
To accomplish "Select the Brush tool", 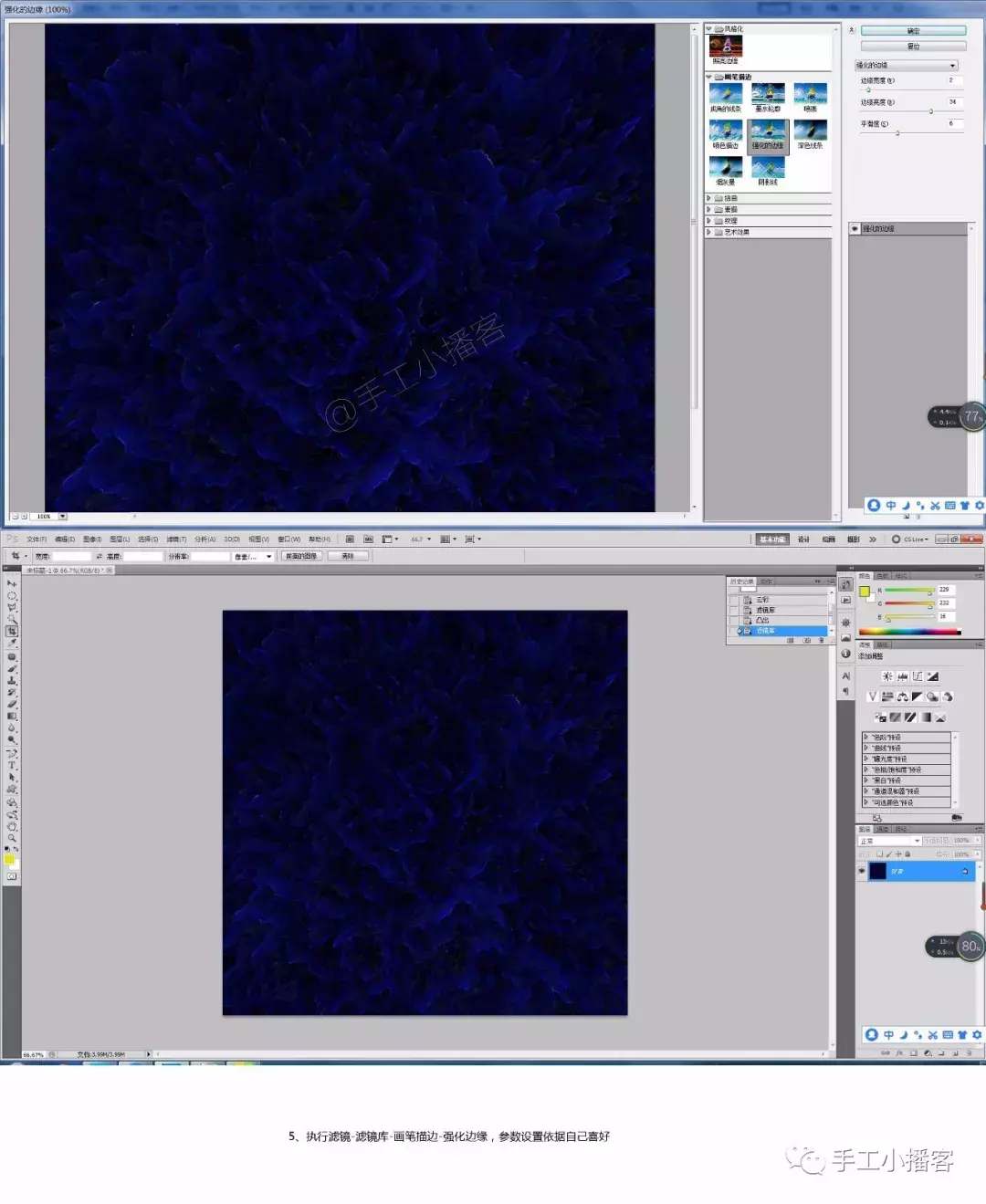I will (12, 668).
